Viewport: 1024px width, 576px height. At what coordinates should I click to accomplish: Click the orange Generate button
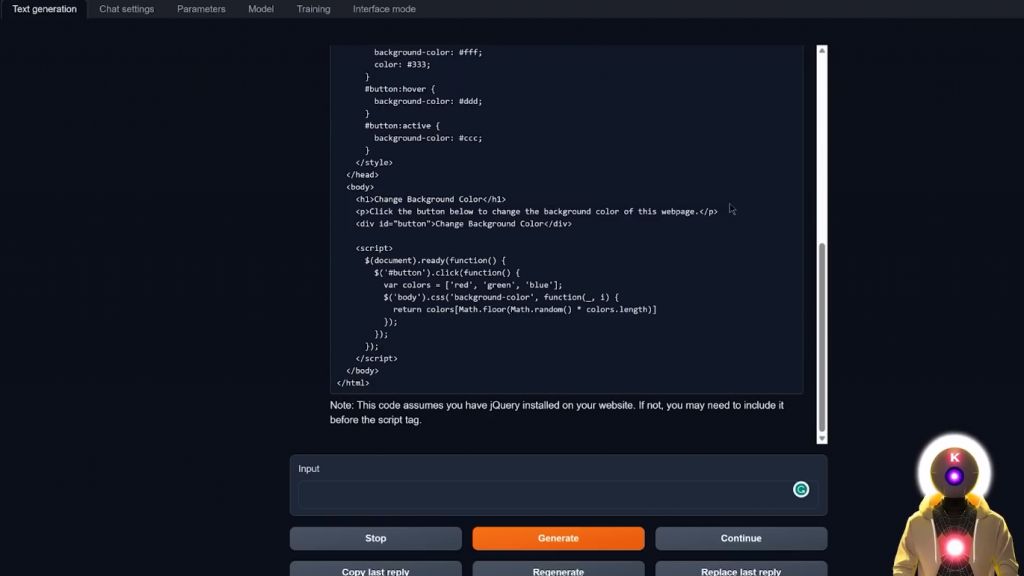tap(558, 538)
